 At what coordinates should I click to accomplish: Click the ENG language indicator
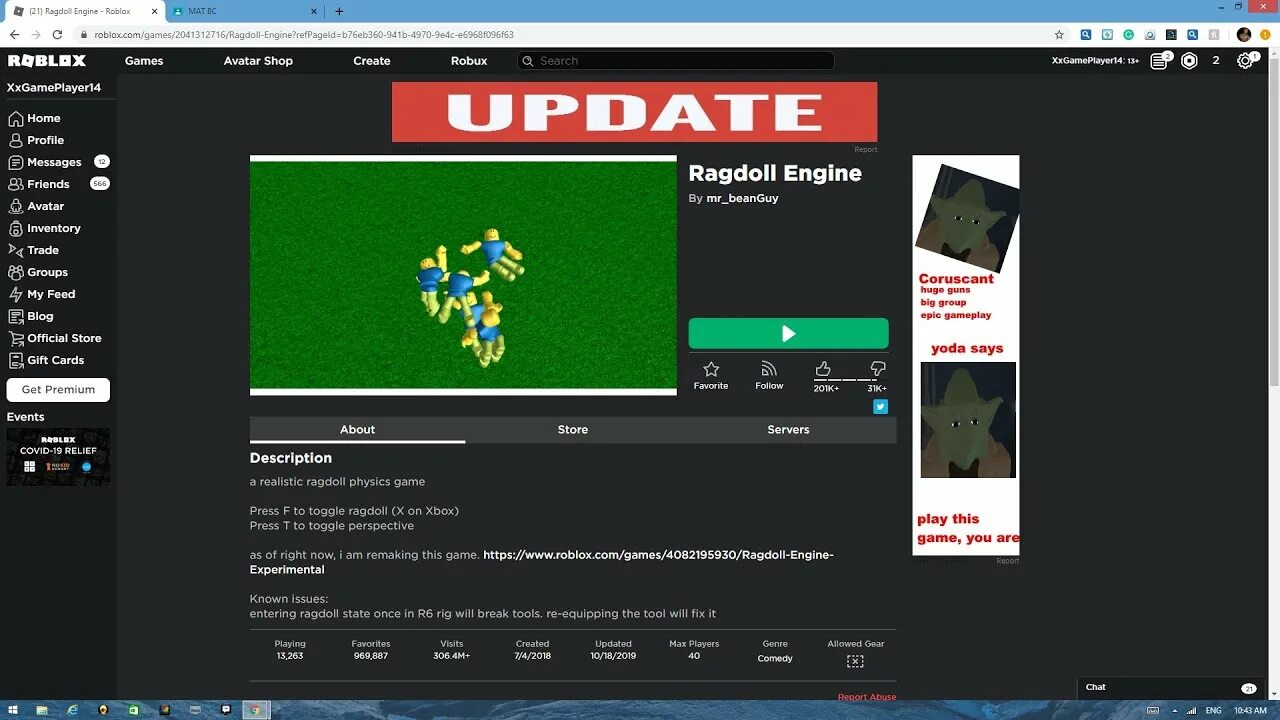(1213, 710)
